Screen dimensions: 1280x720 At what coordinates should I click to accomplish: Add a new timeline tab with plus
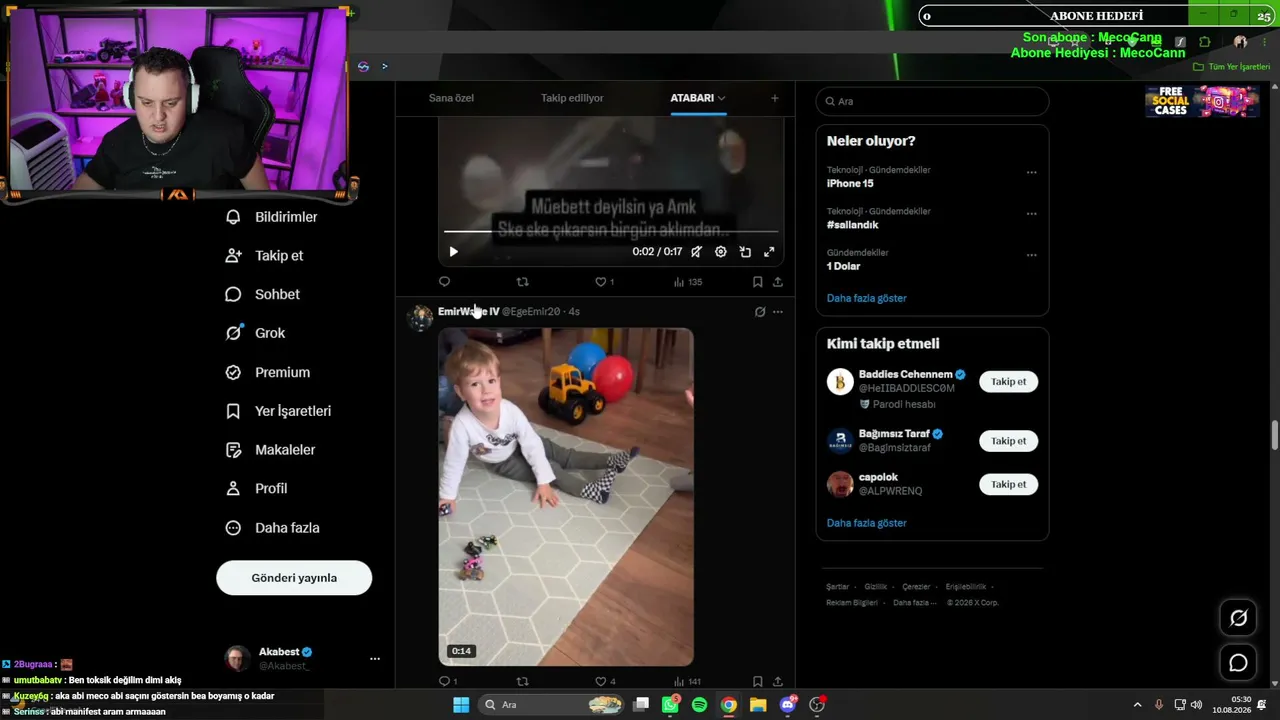(774, 98)
